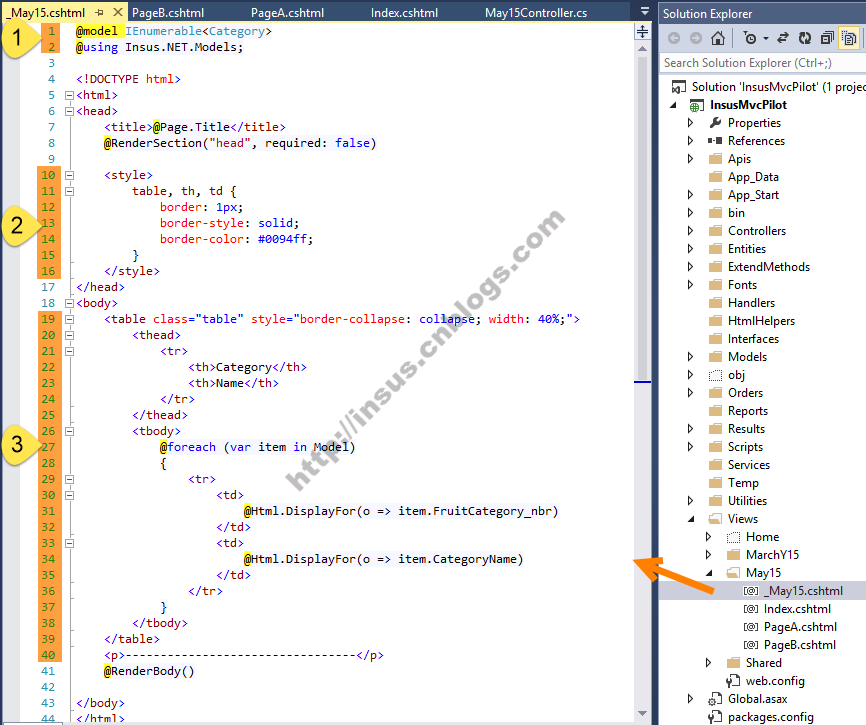Collapse the head element outline on line 6
This screenshot has width=866, height=725.
70,111
